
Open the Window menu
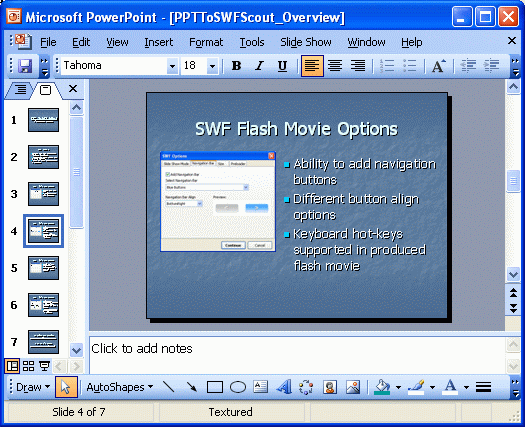pyautogui.click(x=366, y=42)
